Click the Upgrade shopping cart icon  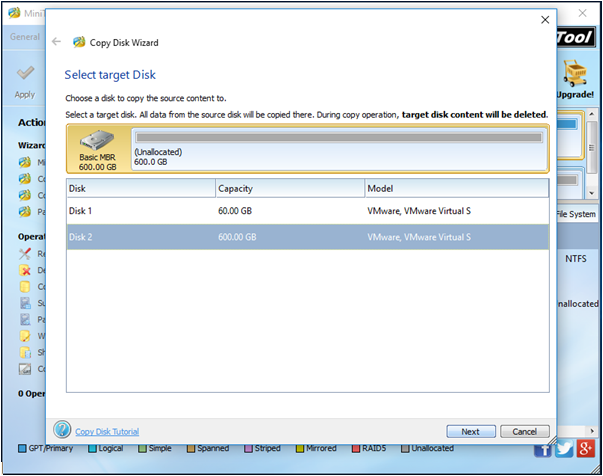point(575,73)
